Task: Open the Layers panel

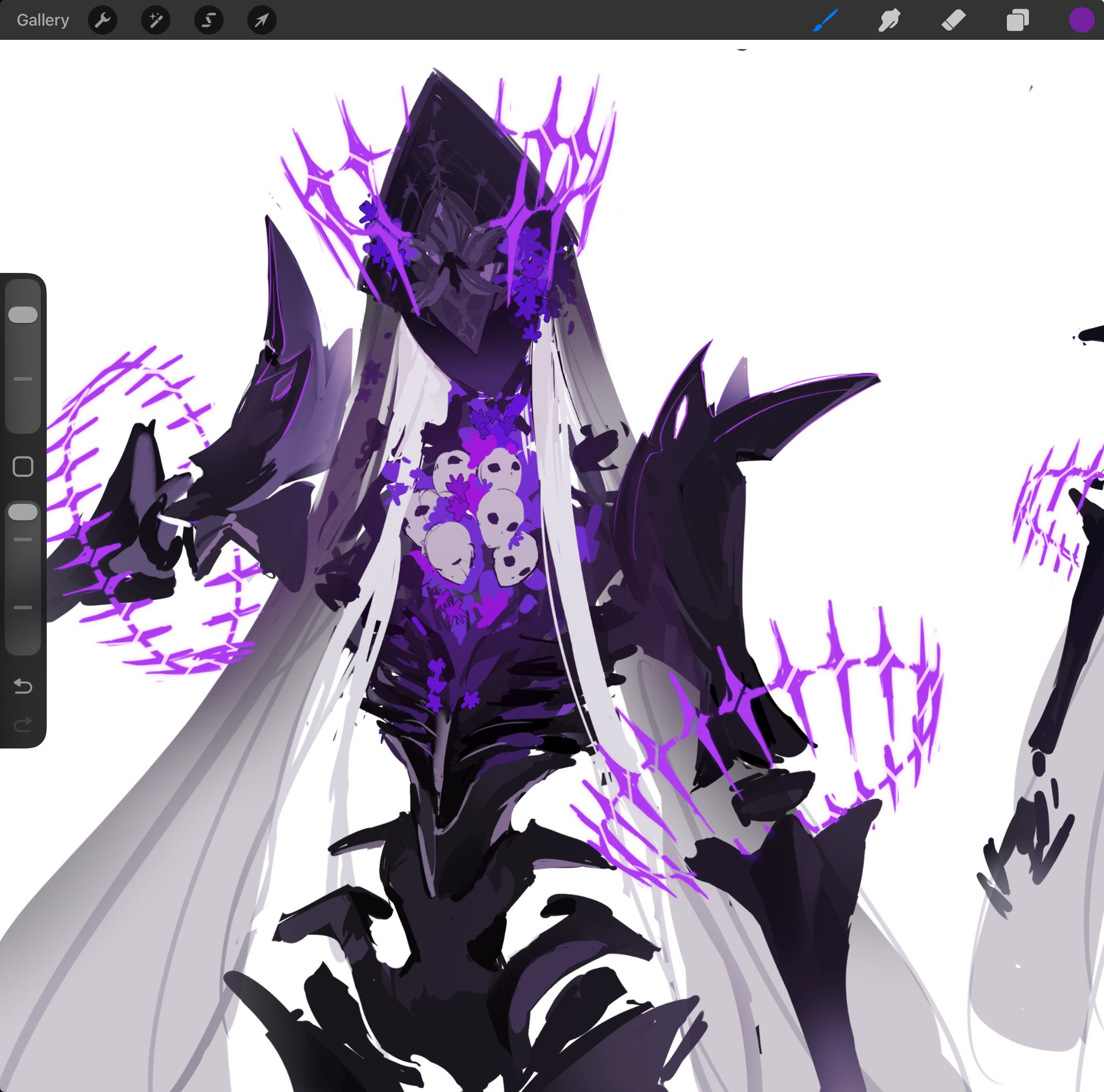Action: click(x=1018, y=20)
